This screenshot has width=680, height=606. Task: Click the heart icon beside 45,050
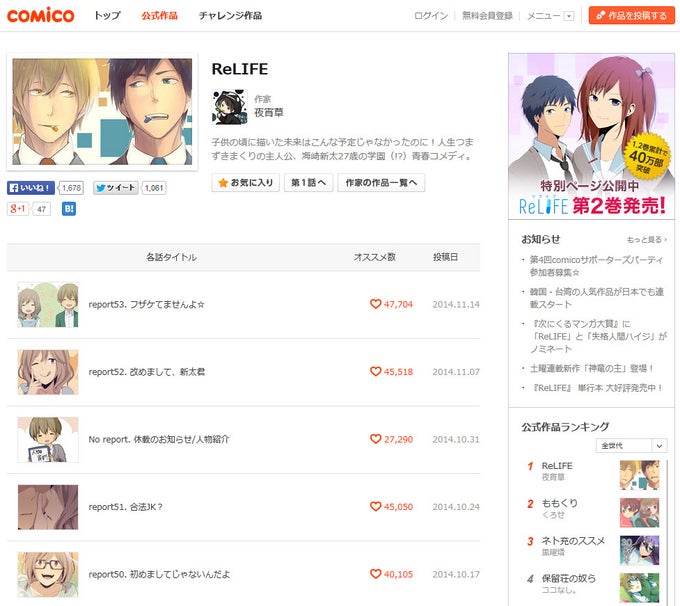[x=375, y=506]
